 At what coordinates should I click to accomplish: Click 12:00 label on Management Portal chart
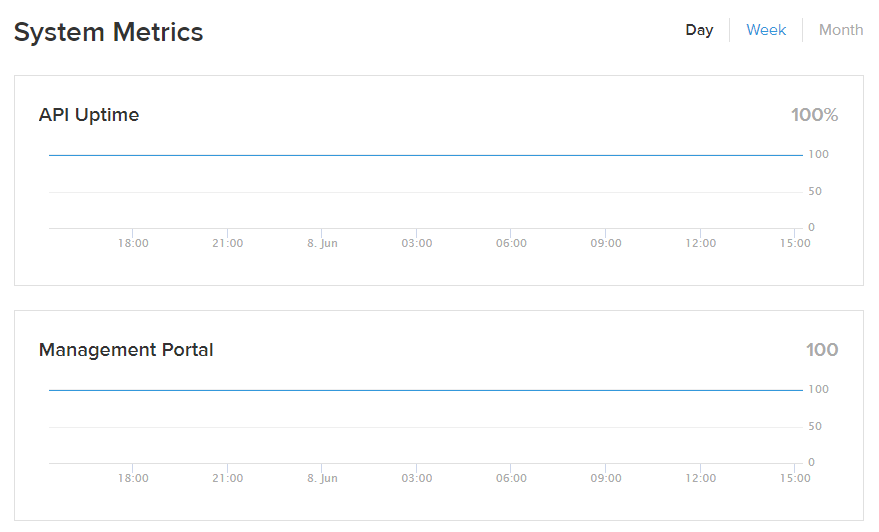(x=701, y=478)
